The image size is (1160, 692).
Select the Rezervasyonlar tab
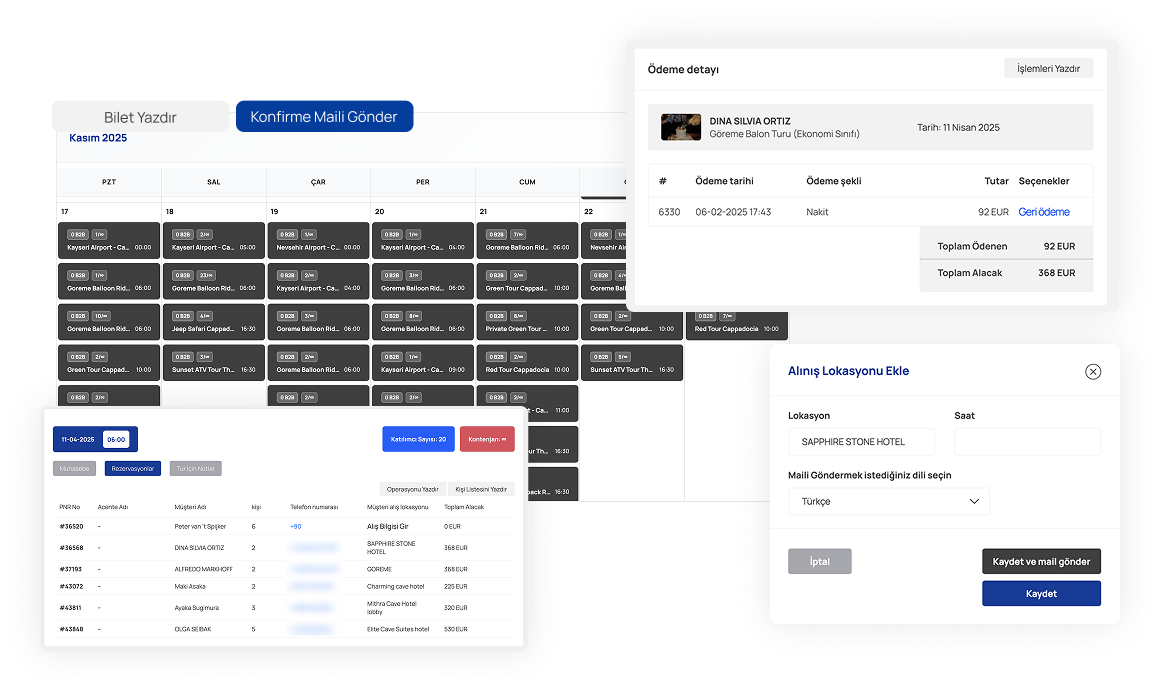point(132,468)
